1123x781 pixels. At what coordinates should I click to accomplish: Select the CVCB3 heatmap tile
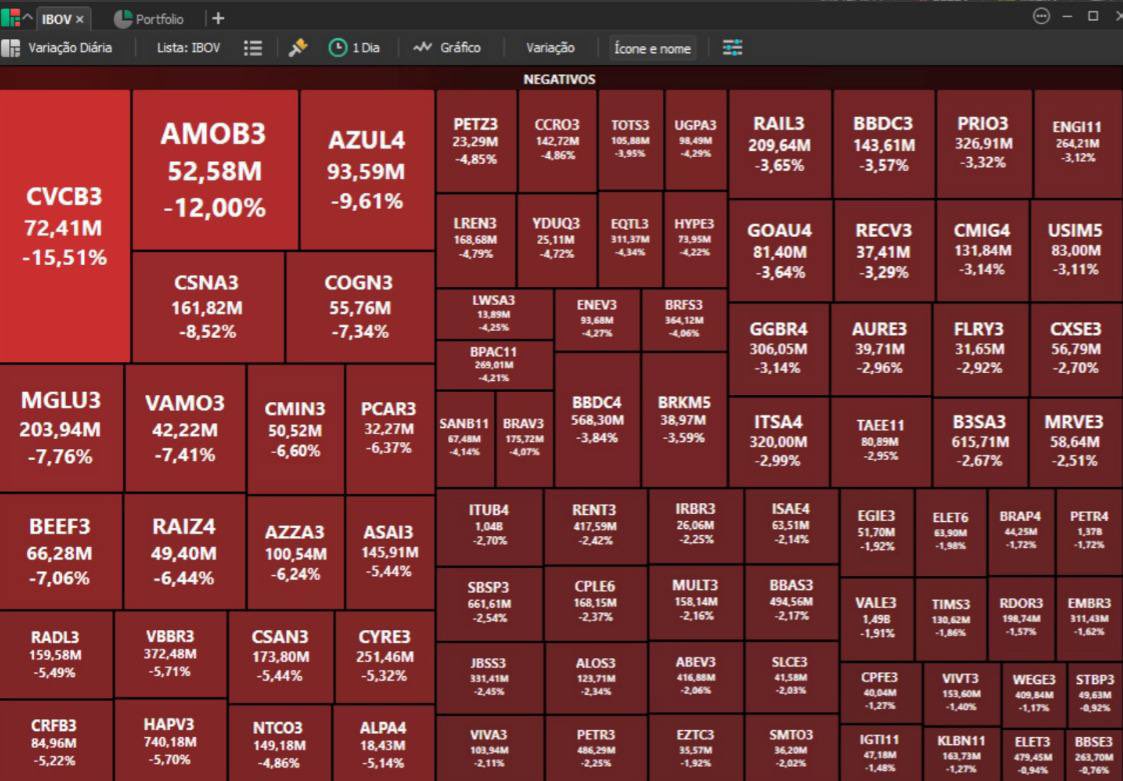click(64, 226)
